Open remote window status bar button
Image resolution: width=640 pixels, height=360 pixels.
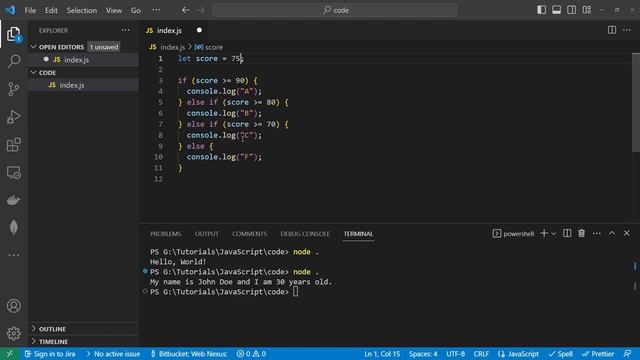(9, 354)
